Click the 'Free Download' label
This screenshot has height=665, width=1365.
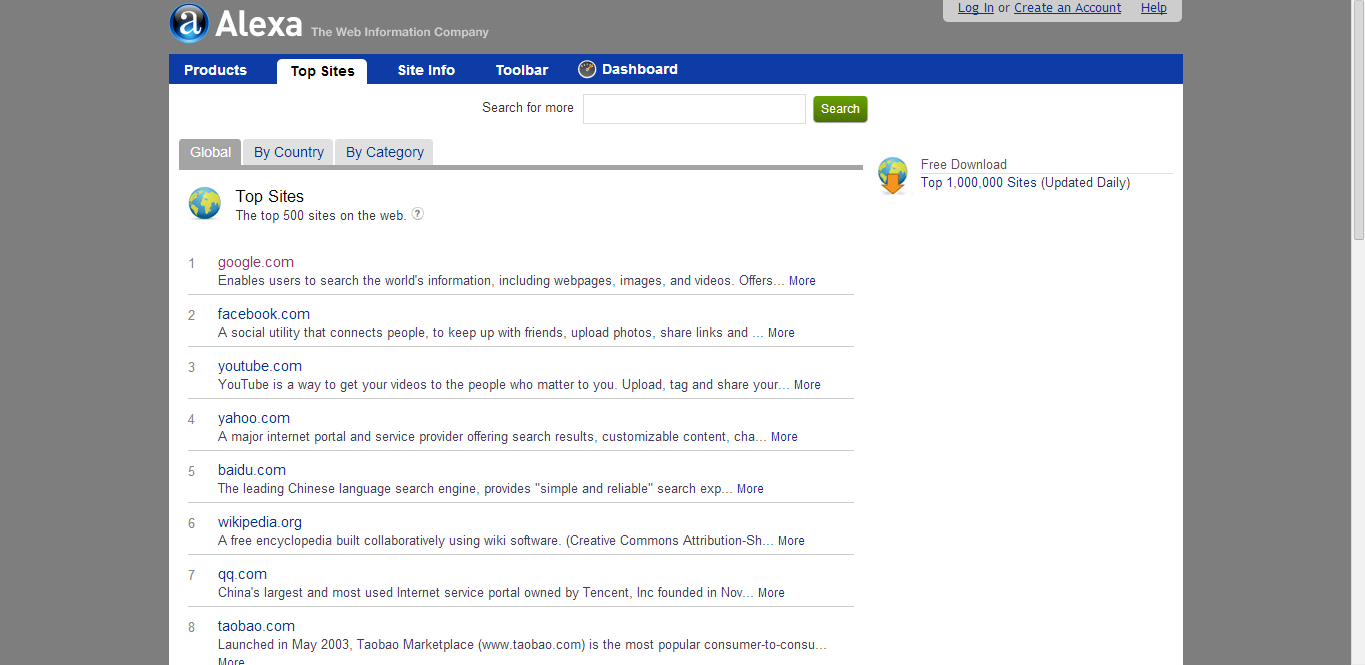[964, 164]
